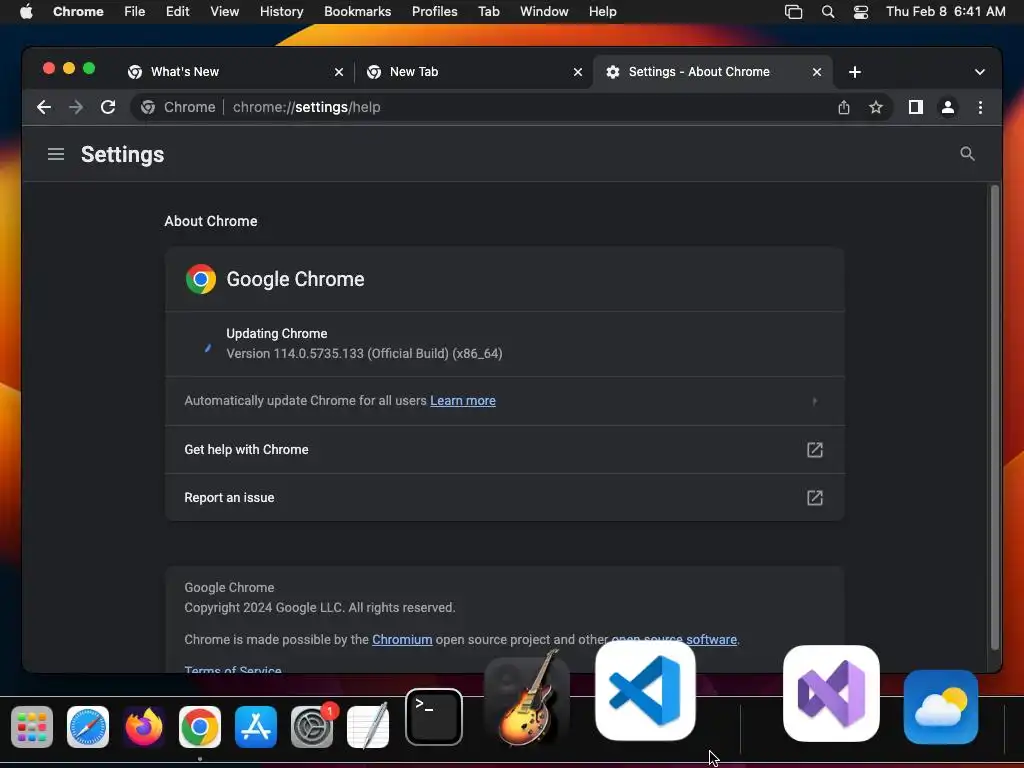Close the Settings - About Chrome tab
Screen dimensions: 1024x768
pos(817,72)
